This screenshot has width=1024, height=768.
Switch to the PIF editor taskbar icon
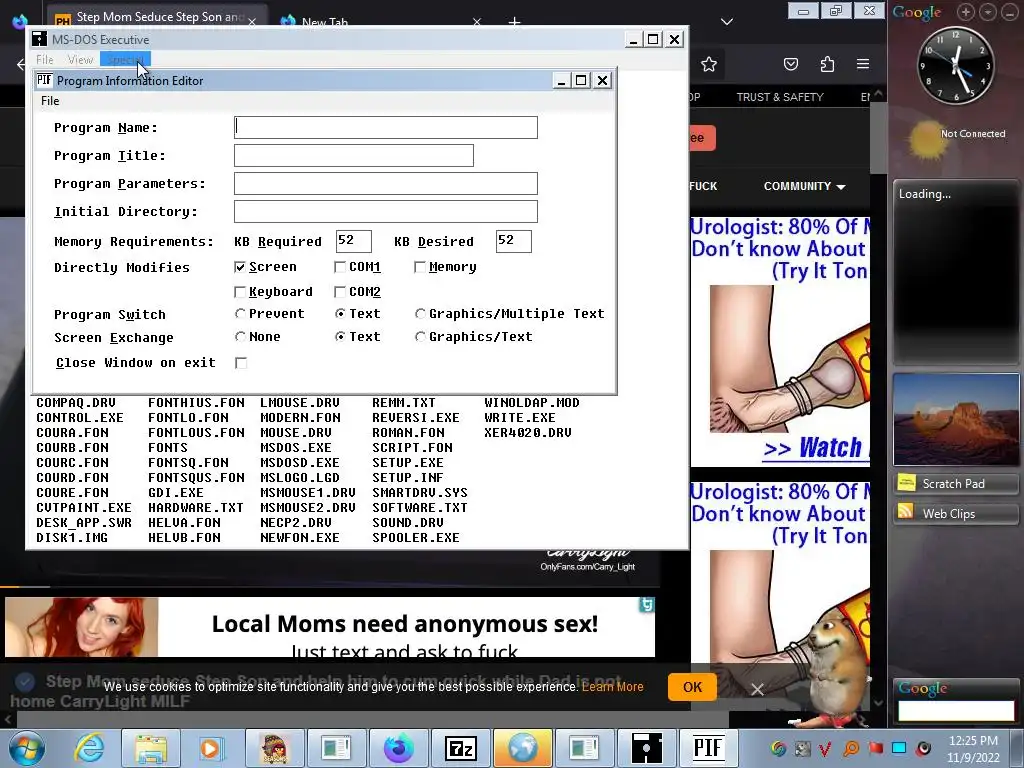pos(709,748)
